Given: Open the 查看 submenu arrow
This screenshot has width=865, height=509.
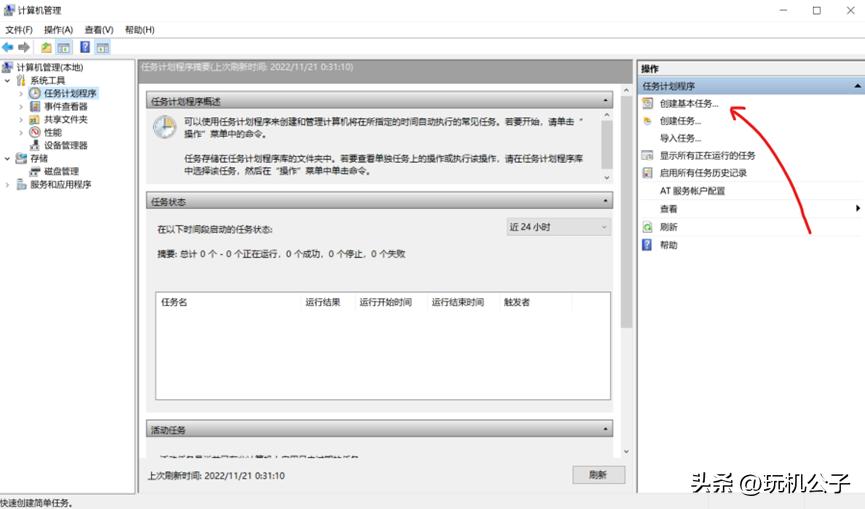Looking at the screenshot, I should coord(857,208).
